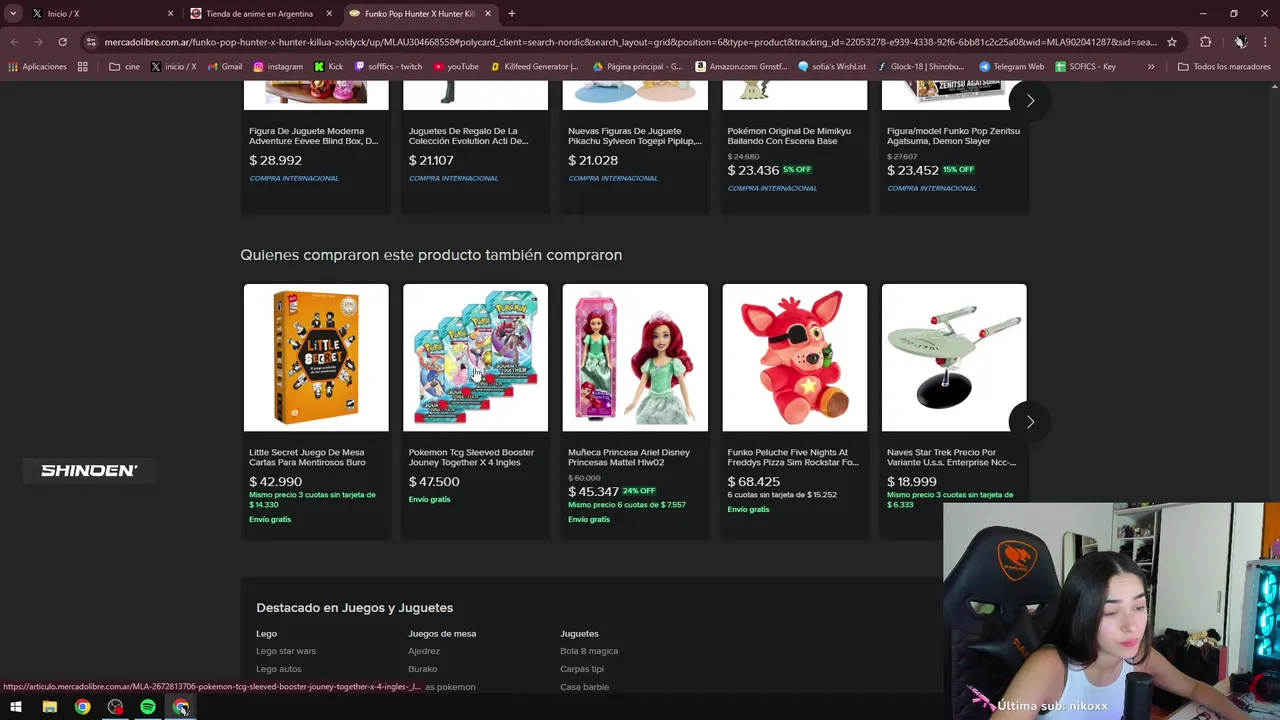Open File Explorer from the taskbar
This screenshot has height=720, width=1280.
coord(49,707)
